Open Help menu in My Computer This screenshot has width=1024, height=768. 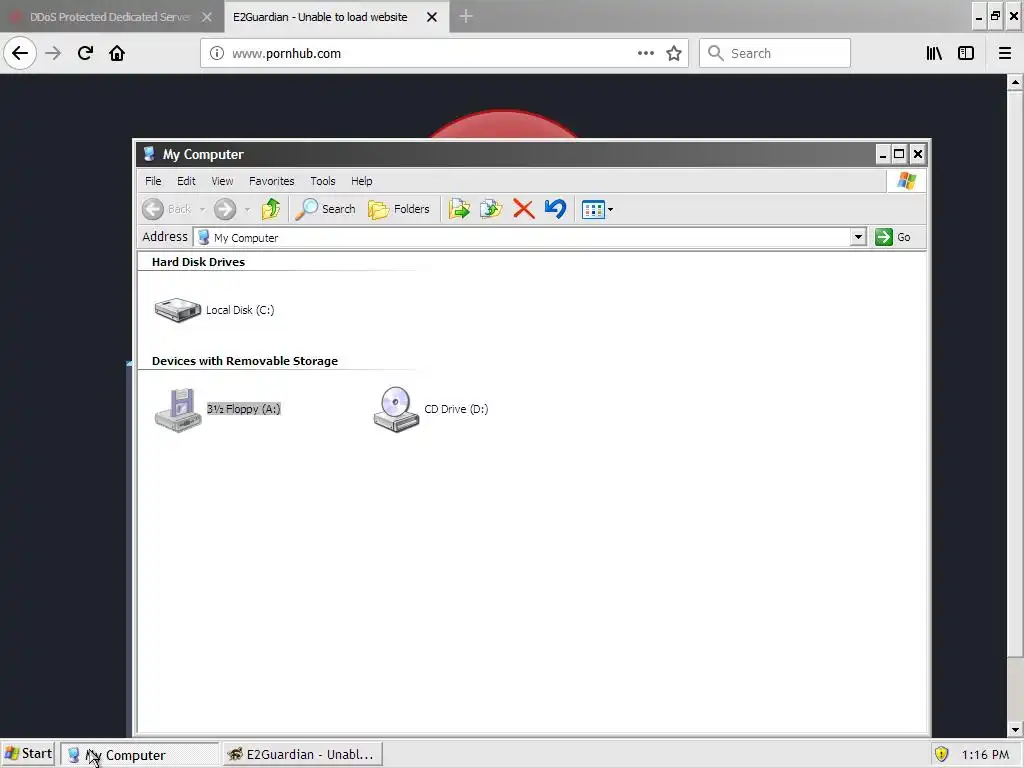pyautogui.click(x=362, y=181)
